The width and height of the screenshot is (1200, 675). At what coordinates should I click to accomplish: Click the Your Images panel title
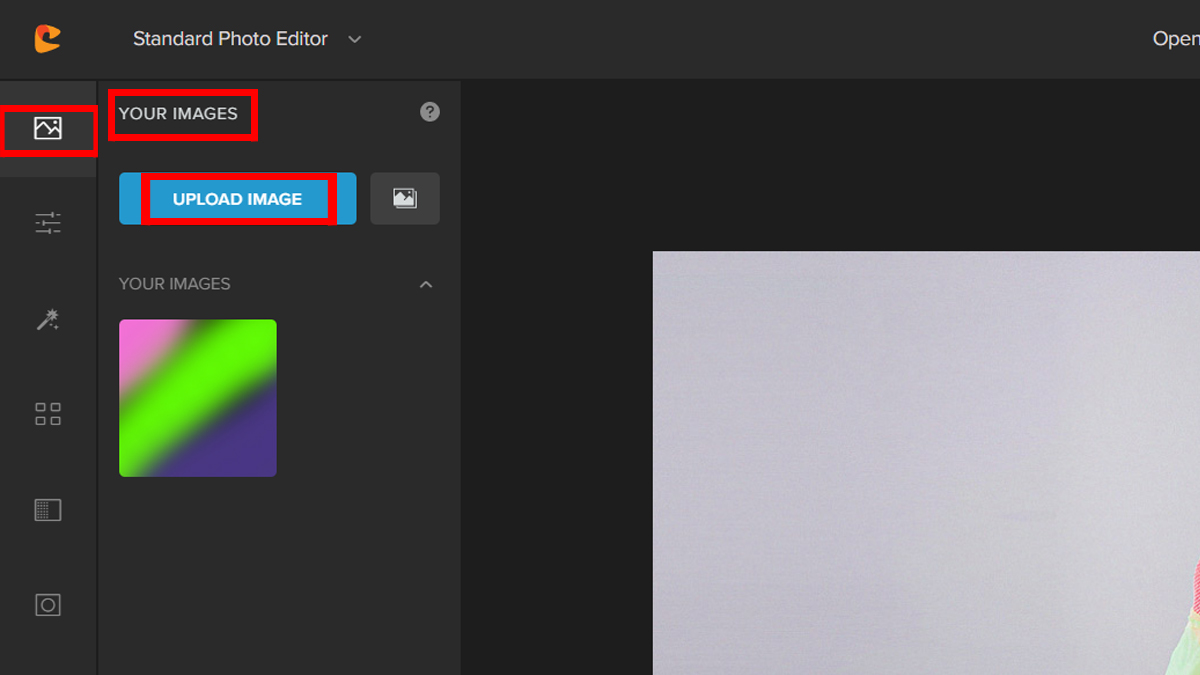(x=178, y=113)
